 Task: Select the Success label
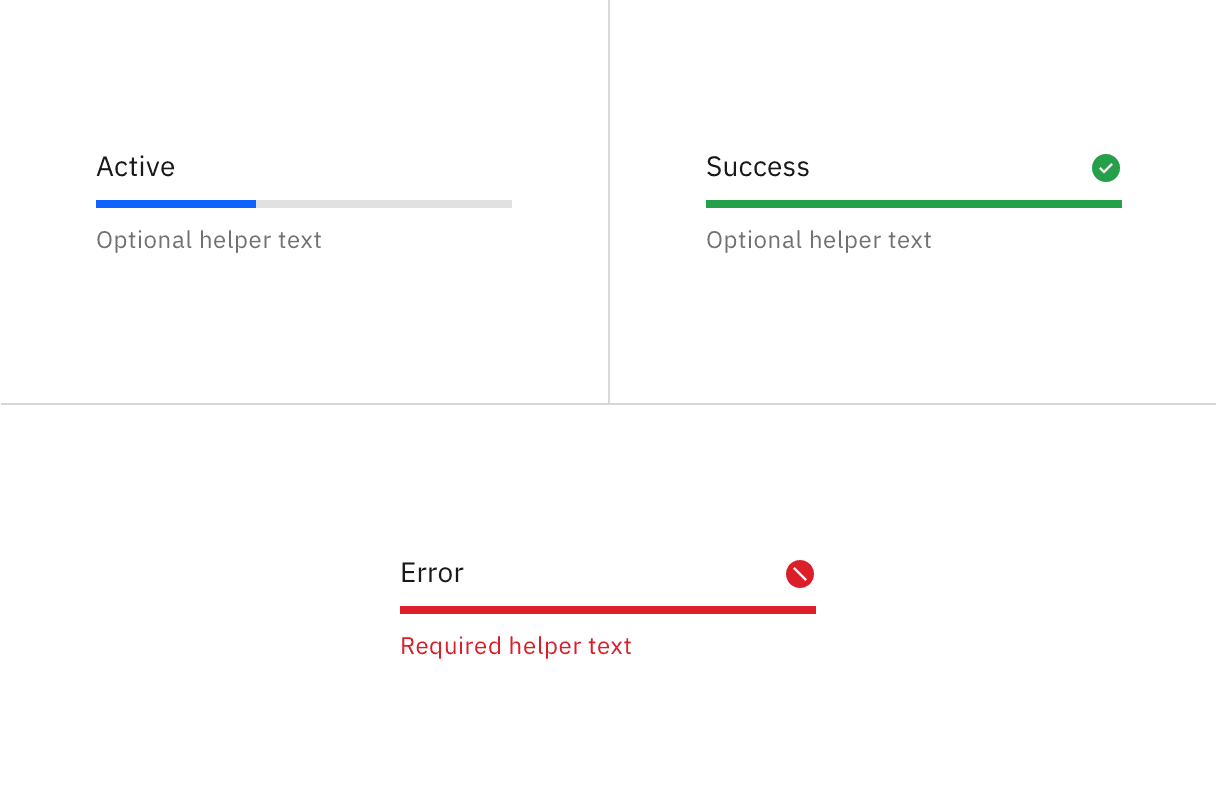pos(757,167)
